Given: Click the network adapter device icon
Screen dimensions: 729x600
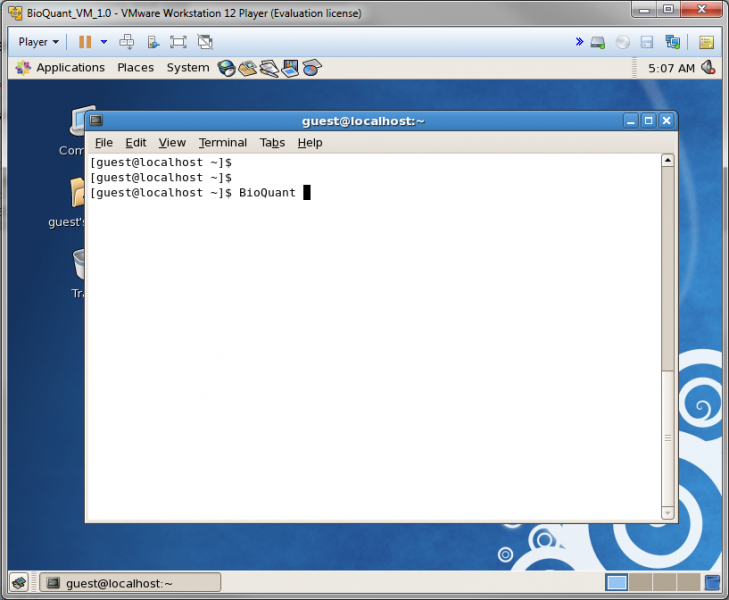Looking at the screenshot, I should point(672,42).
